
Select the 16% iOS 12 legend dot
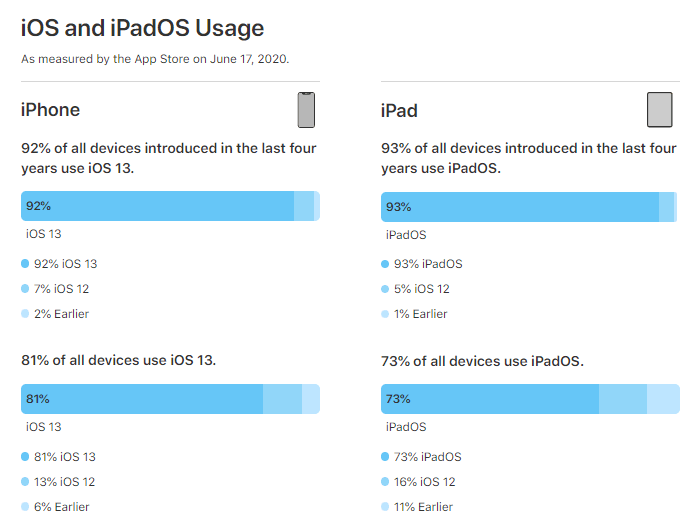tap(385, 482)
